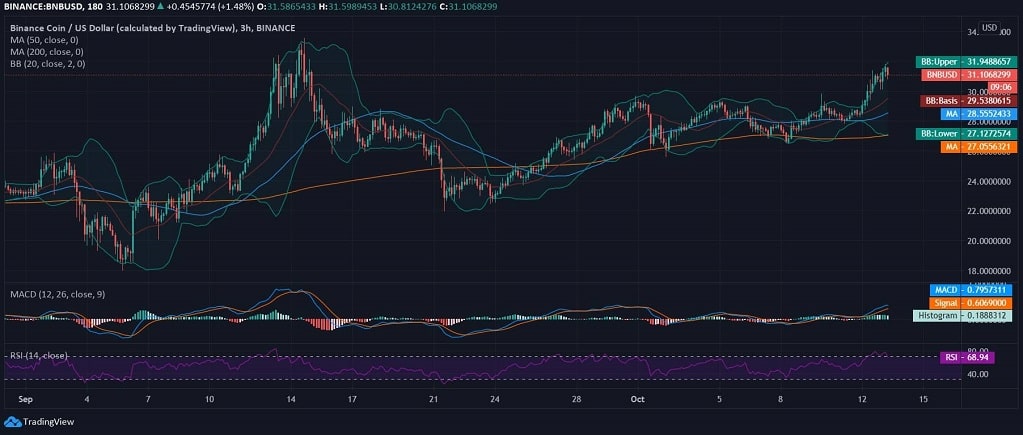Click the blue MA 28.5552433 label
This screenshot has width=1023, height=435.
click(x=979, y=114)
